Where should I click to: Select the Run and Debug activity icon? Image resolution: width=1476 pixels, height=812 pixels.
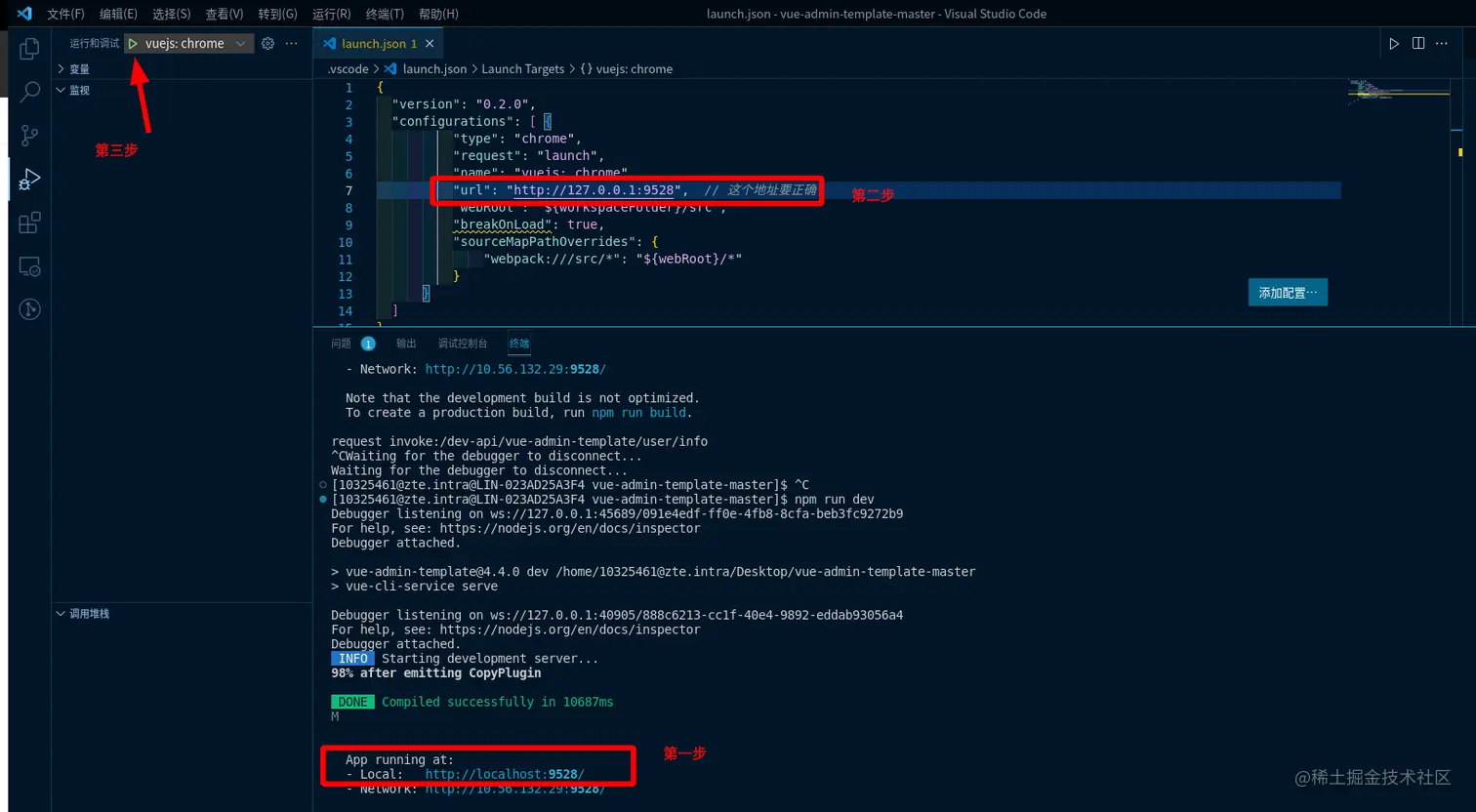[29, 180]
